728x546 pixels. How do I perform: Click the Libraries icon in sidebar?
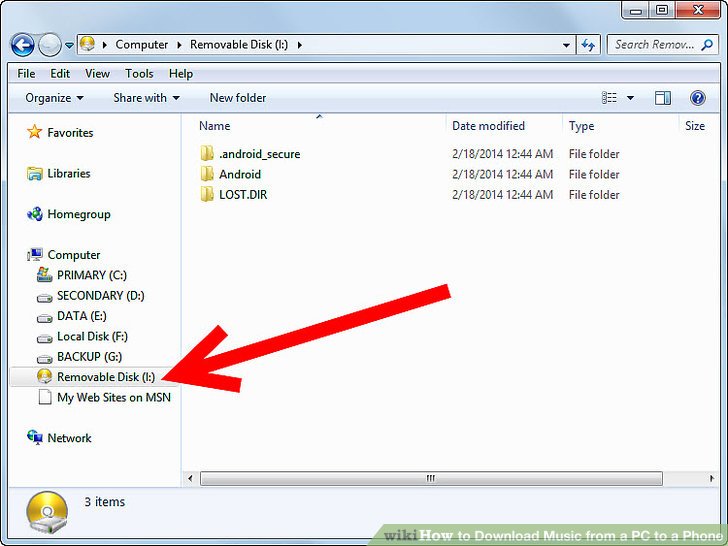[x=34, y=173]
